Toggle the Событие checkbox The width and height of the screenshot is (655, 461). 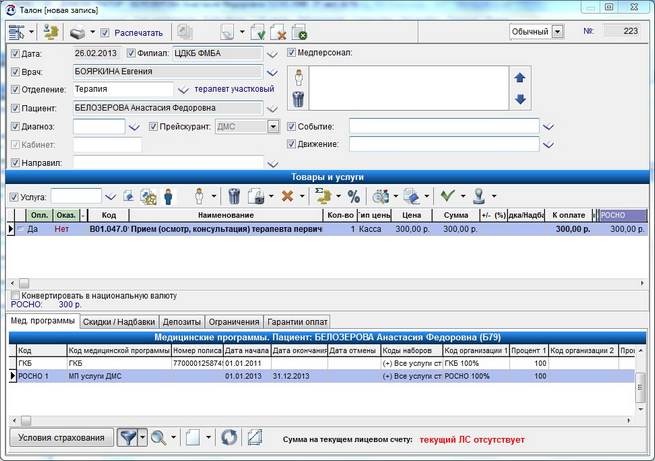[x=291, y=127]
